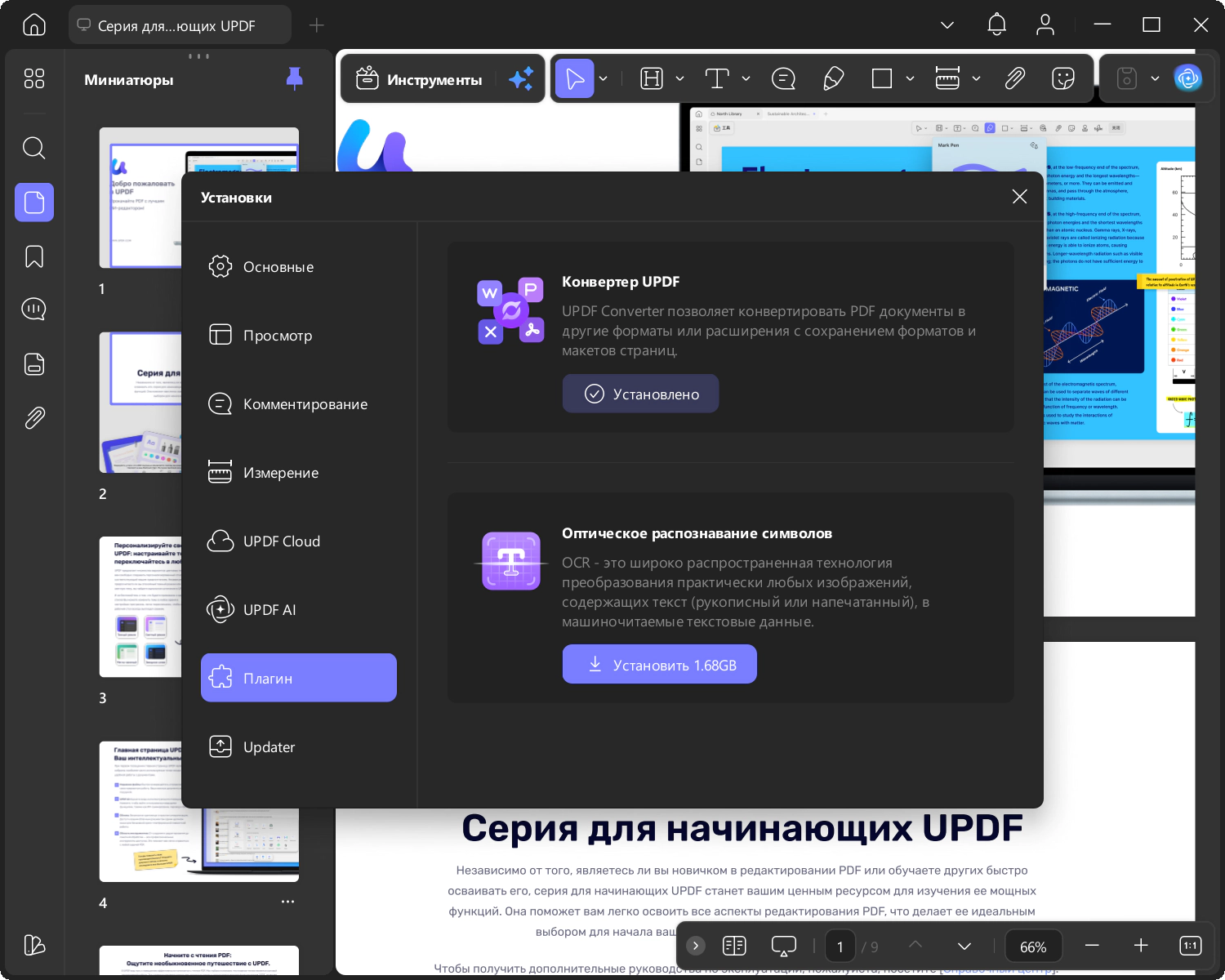The height and width of the screenshot is (980, 1225).
Task: Install OCR with Установить 1.68GB button
Action: 659,665
